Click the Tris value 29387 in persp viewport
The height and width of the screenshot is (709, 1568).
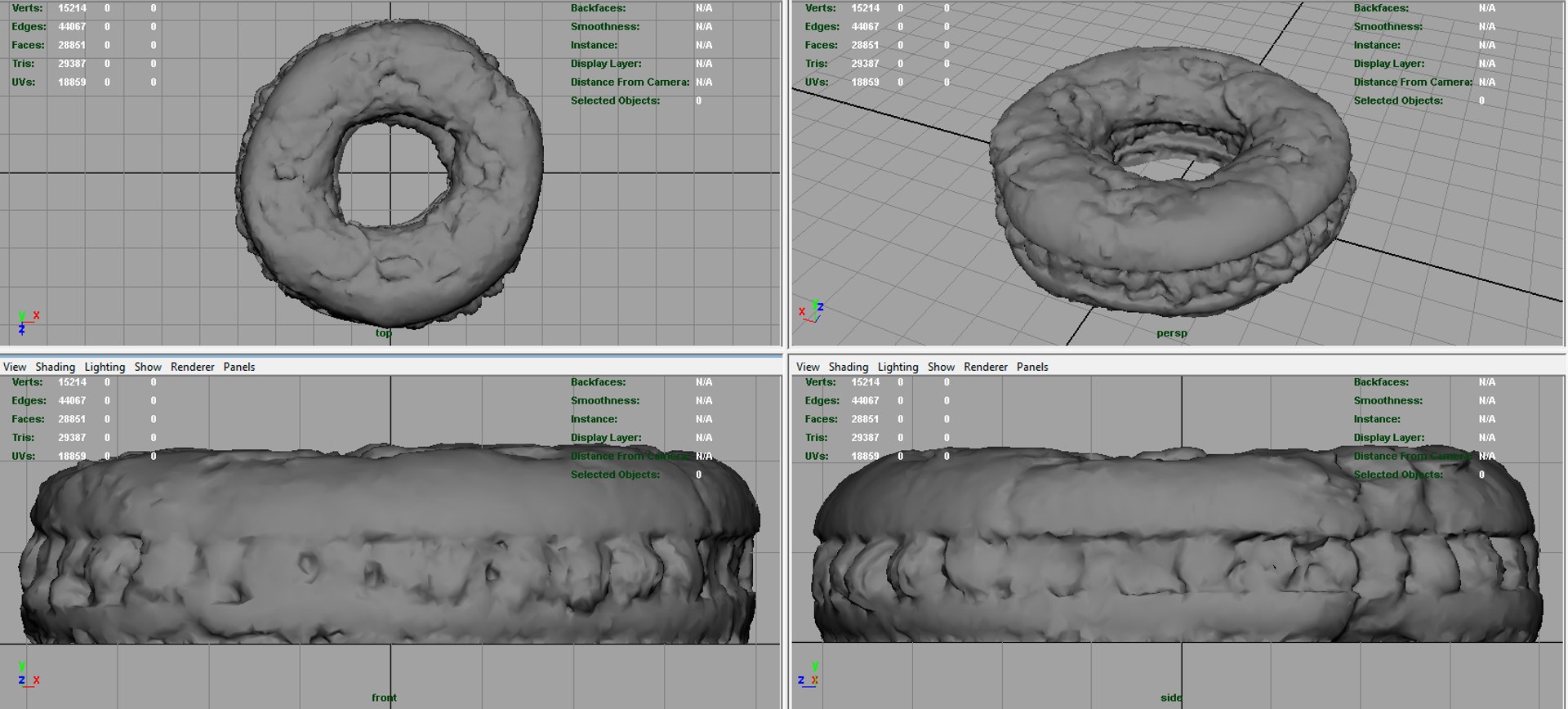click(x=865, y=64)
